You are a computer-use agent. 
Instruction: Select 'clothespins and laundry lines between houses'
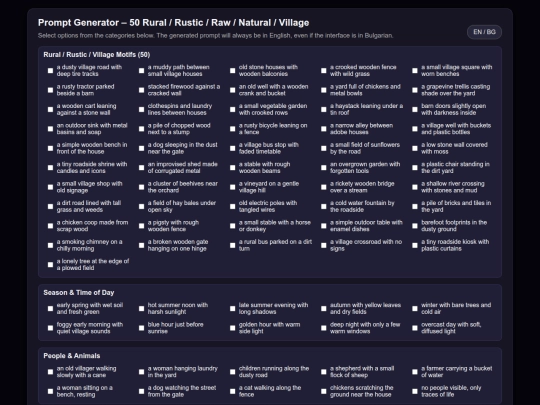pyautogui.click(x=142, y=110)
